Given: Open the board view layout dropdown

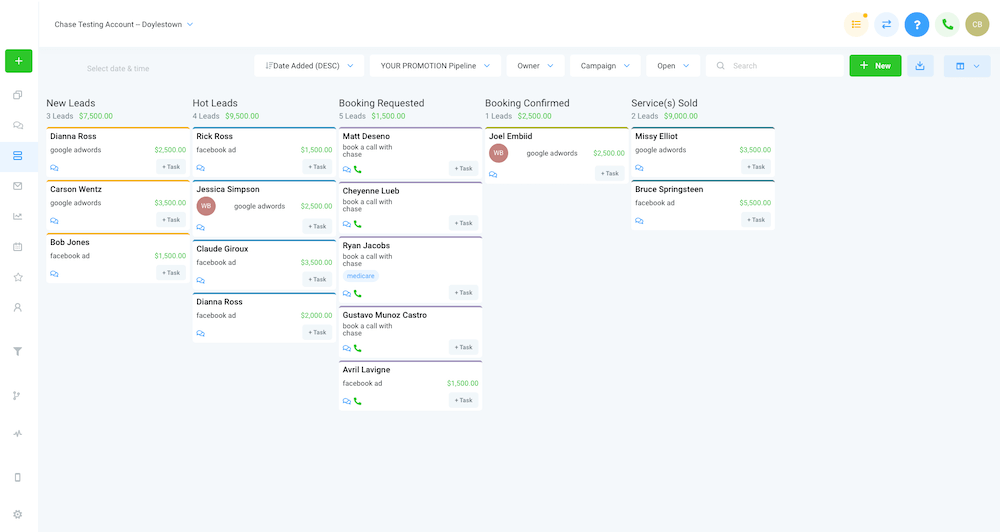Looking at the screenshot, I should (x=967, y=66).
